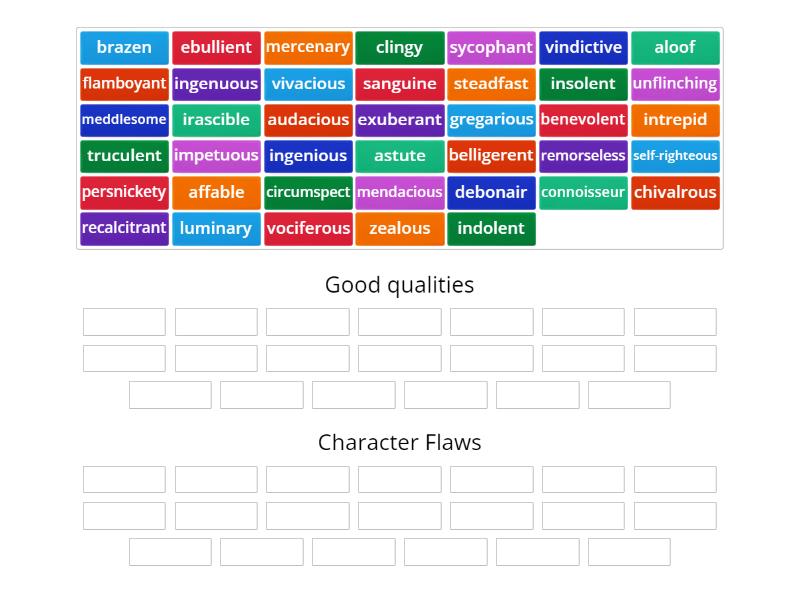The image size is (800, 600).
Task: Select the blue "brazen" word tile
Action: pos(124,47)
